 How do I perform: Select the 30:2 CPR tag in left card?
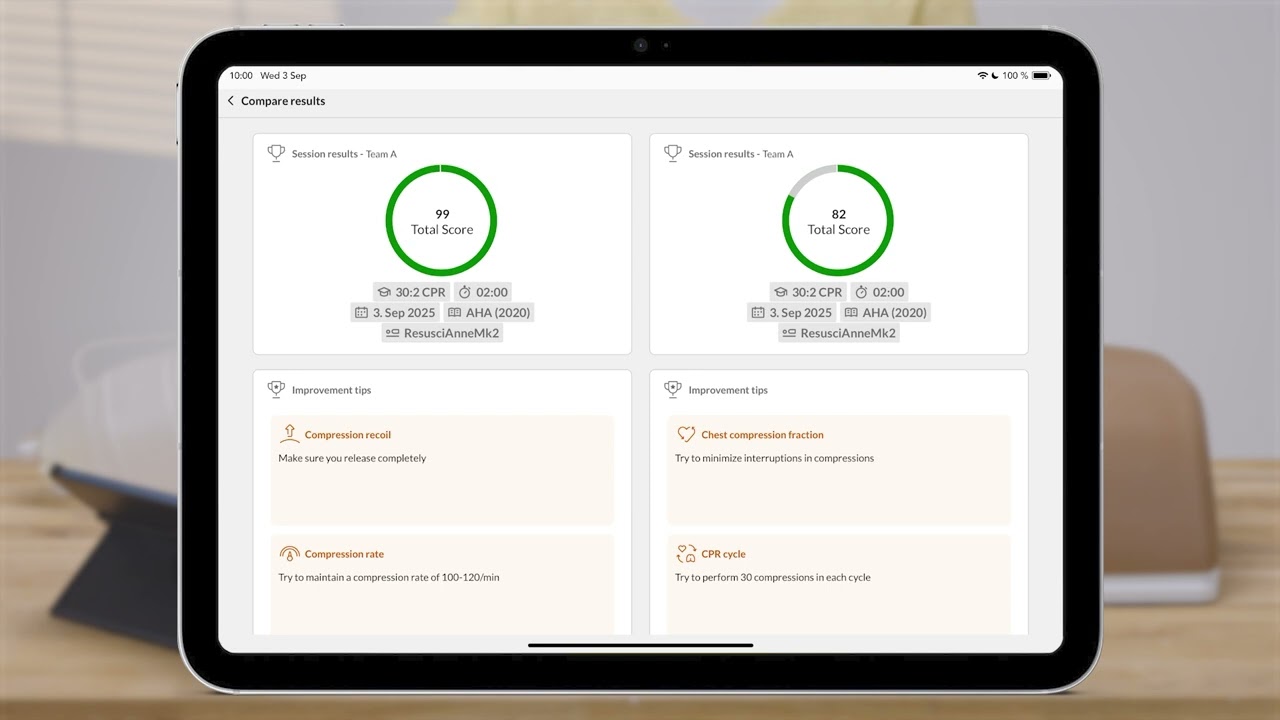click(411, 292)
